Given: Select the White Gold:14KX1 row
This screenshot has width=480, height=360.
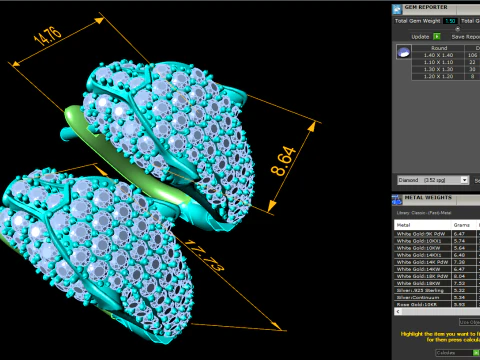Looking at the screenshot, I should tap(437, 255).
